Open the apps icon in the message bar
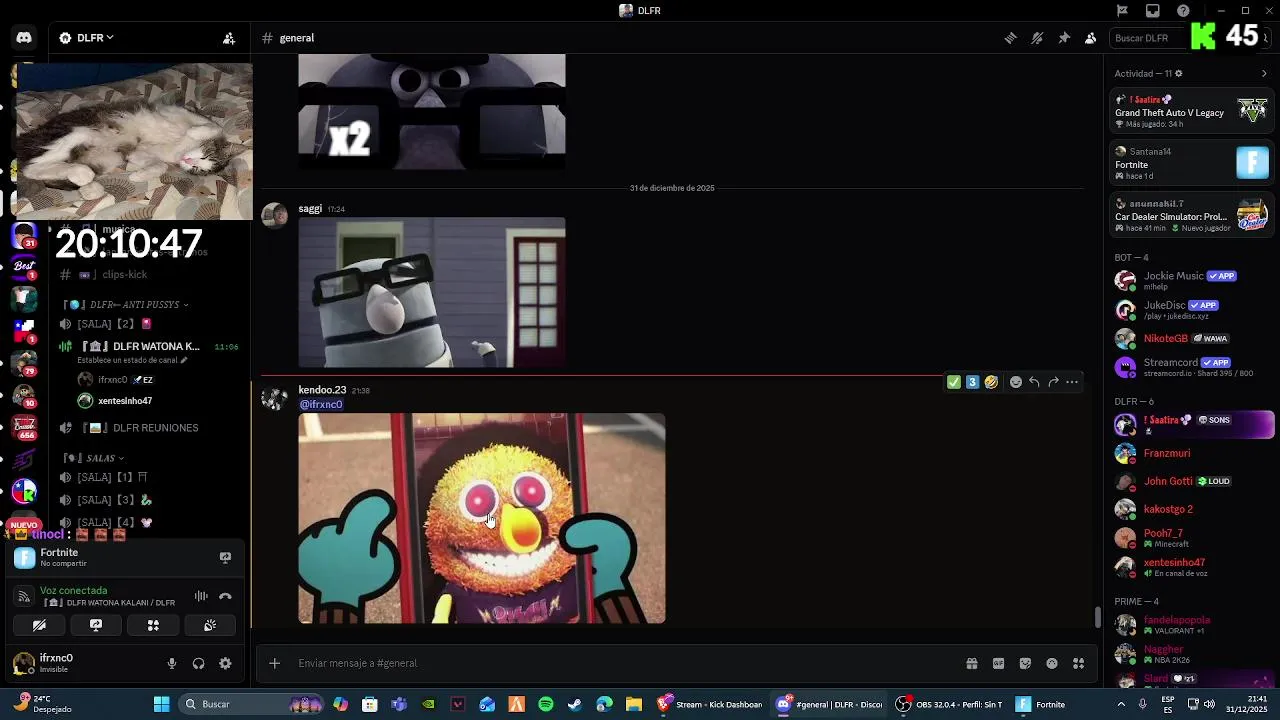The height and width of the screenshot is (720, 1280). (1079, 663)
